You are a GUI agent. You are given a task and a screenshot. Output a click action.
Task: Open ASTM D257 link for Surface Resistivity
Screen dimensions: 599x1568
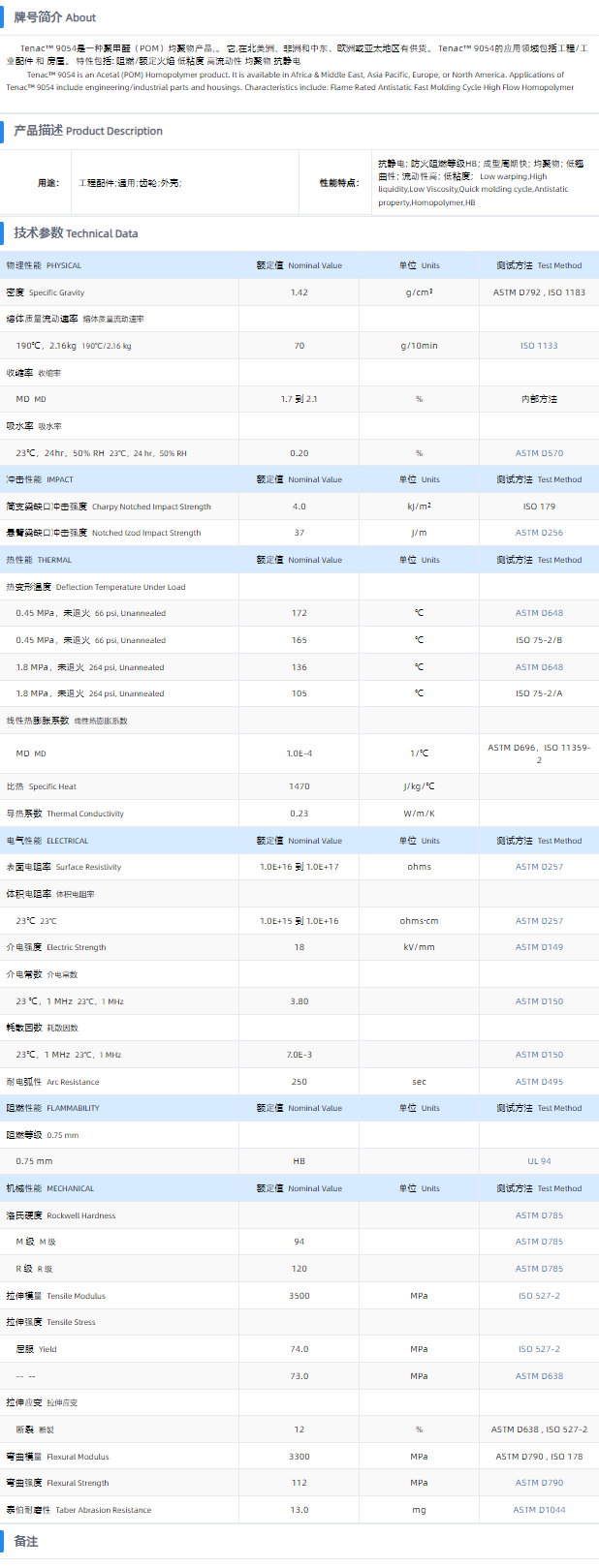click(x=539, y=867)
